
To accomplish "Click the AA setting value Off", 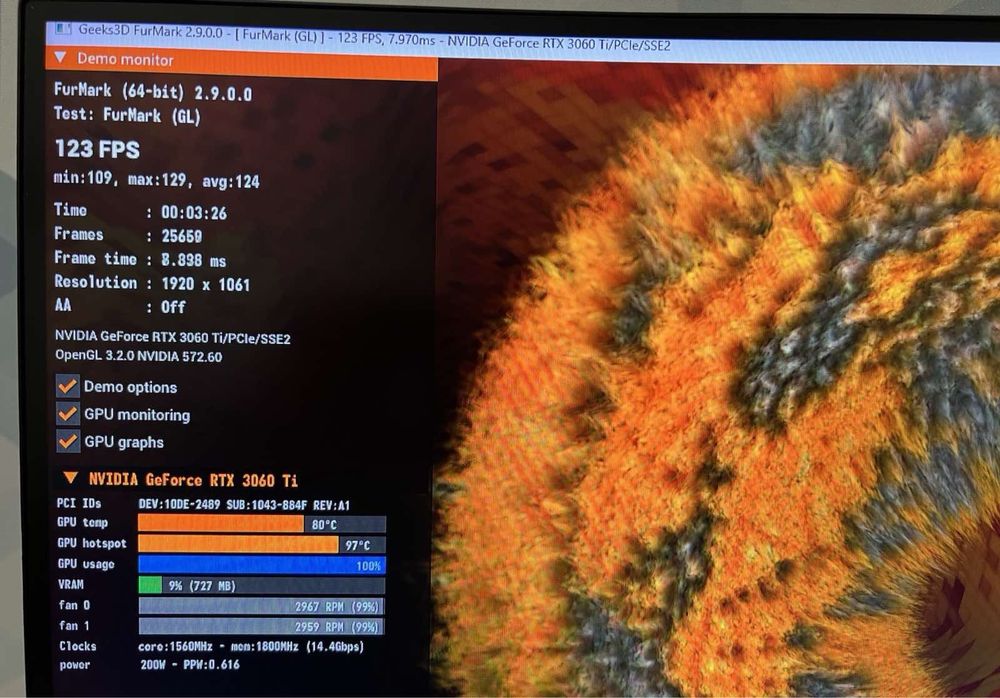I will pyautogui.click(x=173, y=307).
